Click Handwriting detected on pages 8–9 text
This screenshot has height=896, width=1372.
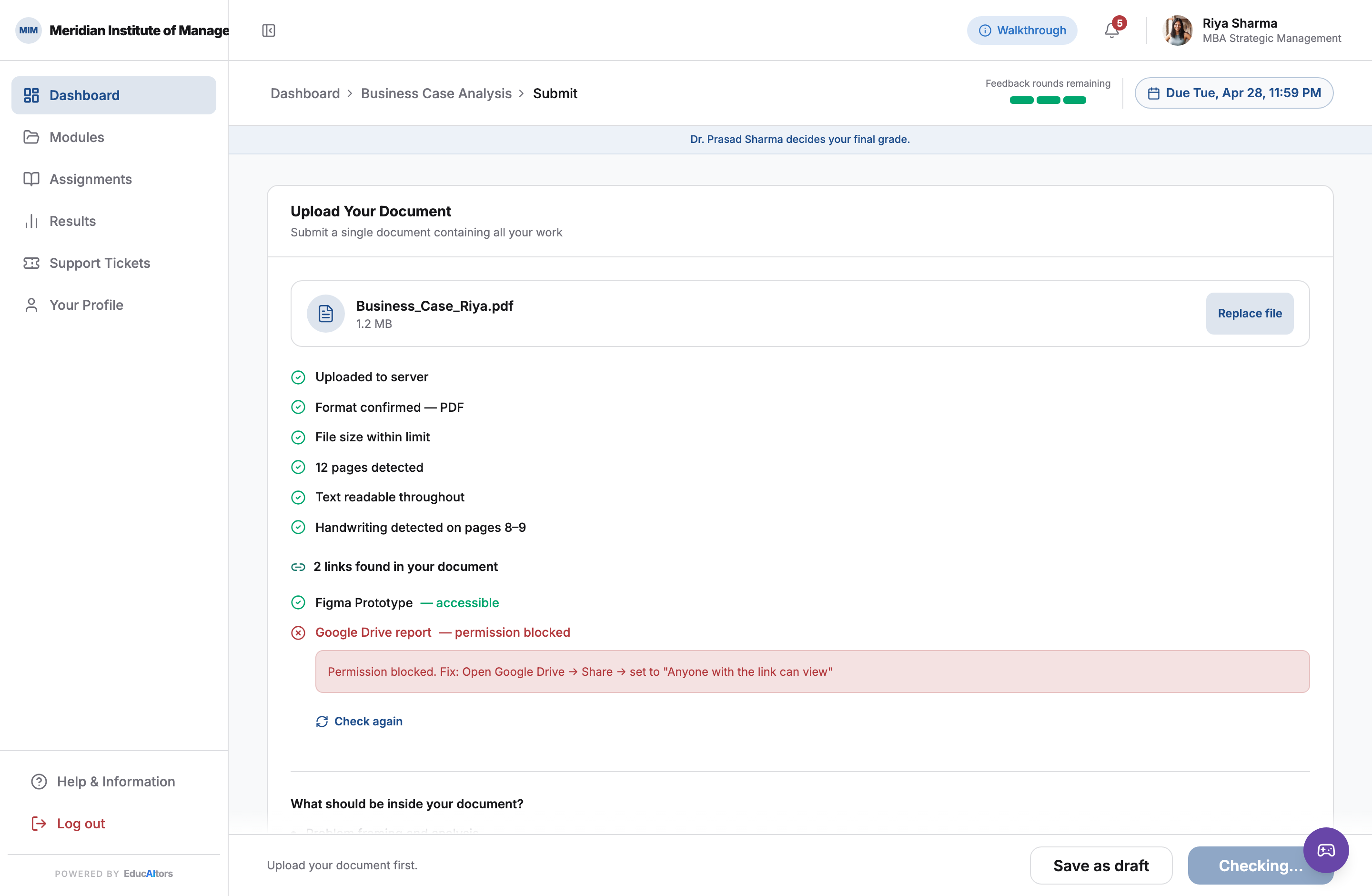click(x=420, y=528)
